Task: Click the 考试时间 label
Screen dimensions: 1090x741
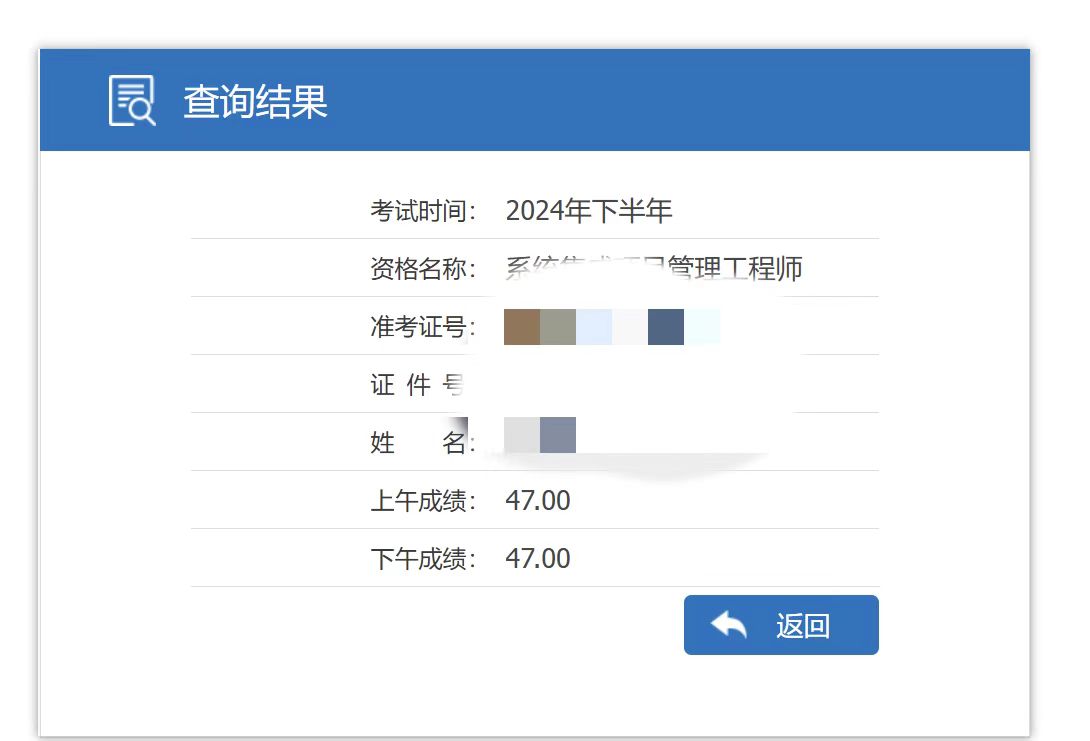Action: (x=423, y=211)
